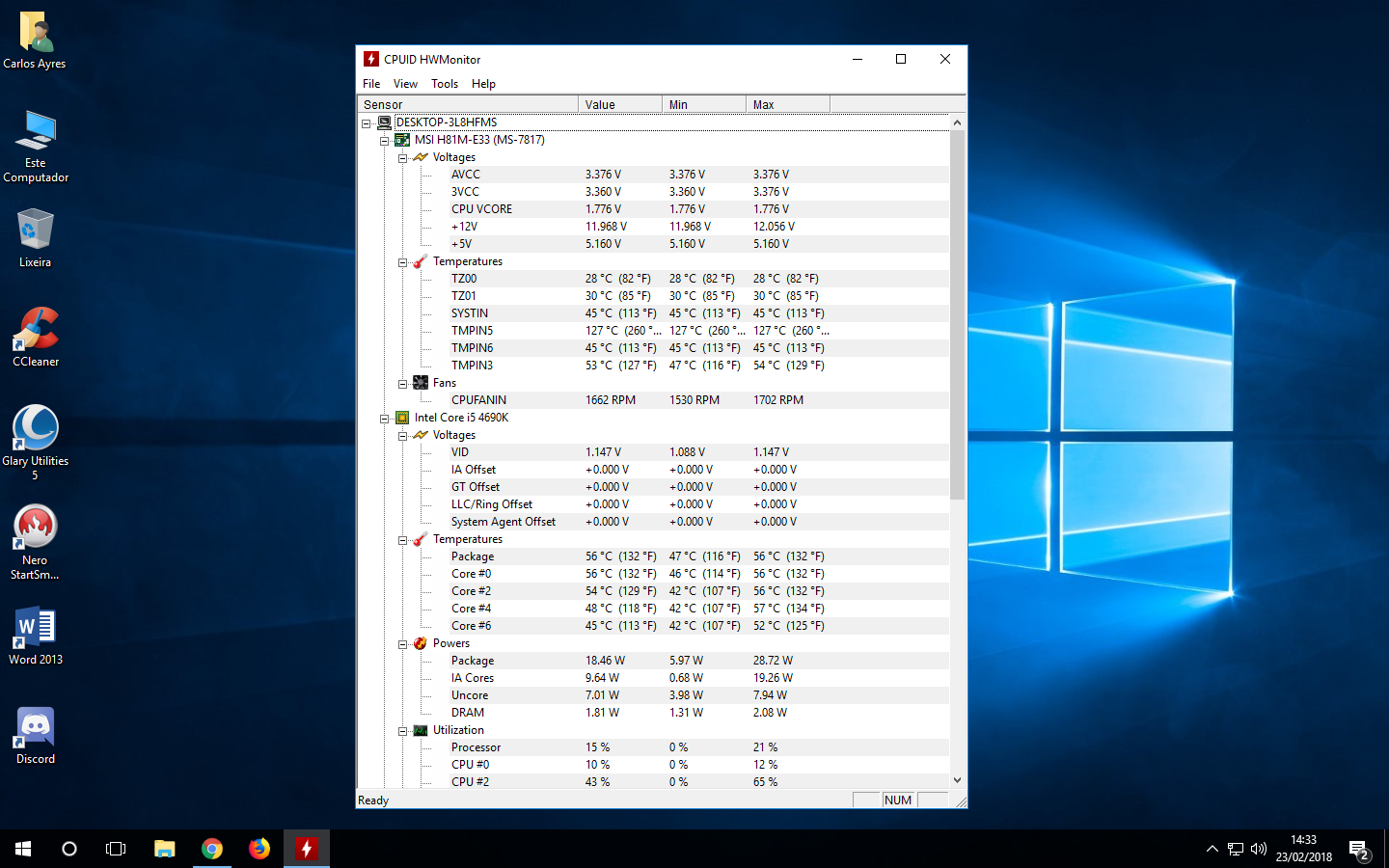1389x868 pixels.
Task: Open the Help menu
Action: click(483, 84)
